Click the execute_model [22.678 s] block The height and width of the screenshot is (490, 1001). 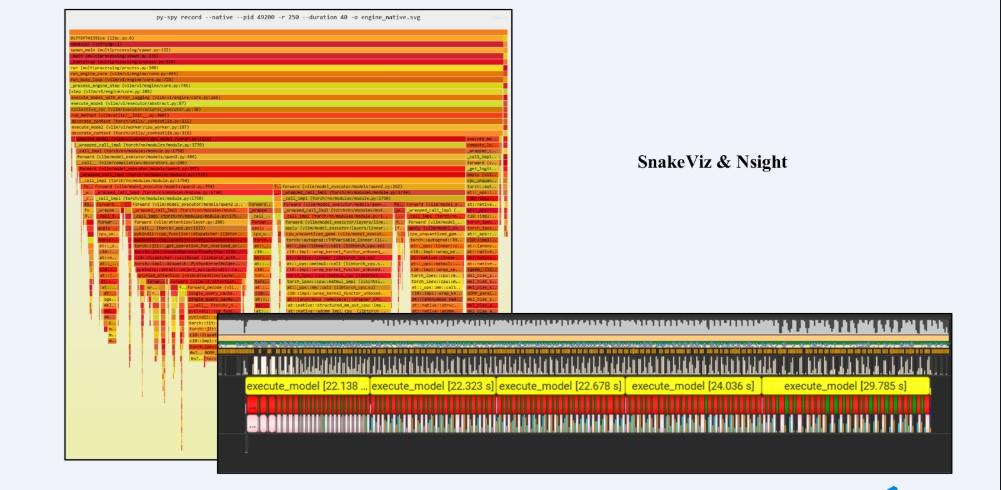pos(560,386)
